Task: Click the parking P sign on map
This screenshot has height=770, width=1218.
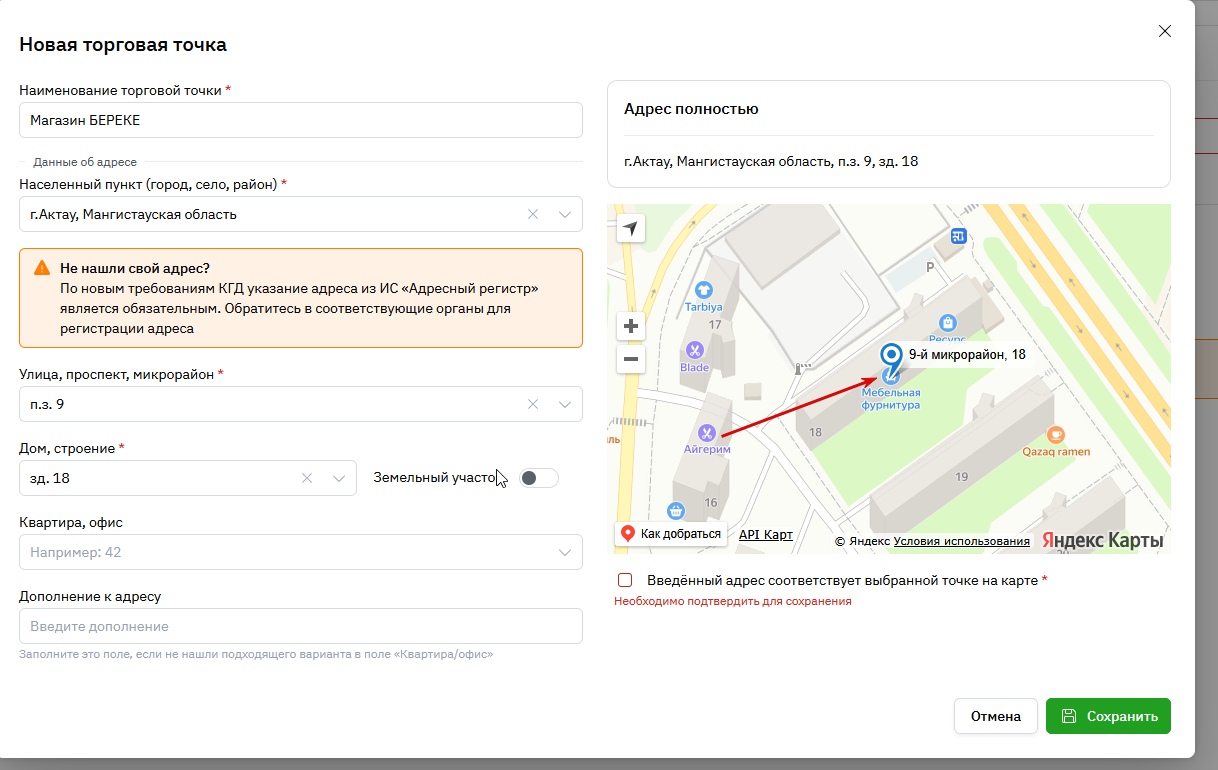Action: pyautogui.click(x=930, y=267)
